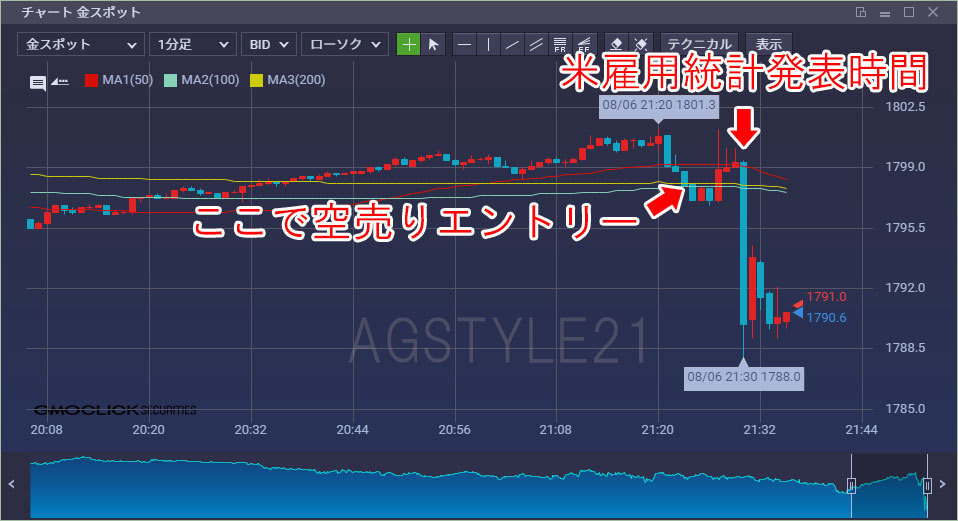Click the 1785.0 price axis label

click(905, 409)
